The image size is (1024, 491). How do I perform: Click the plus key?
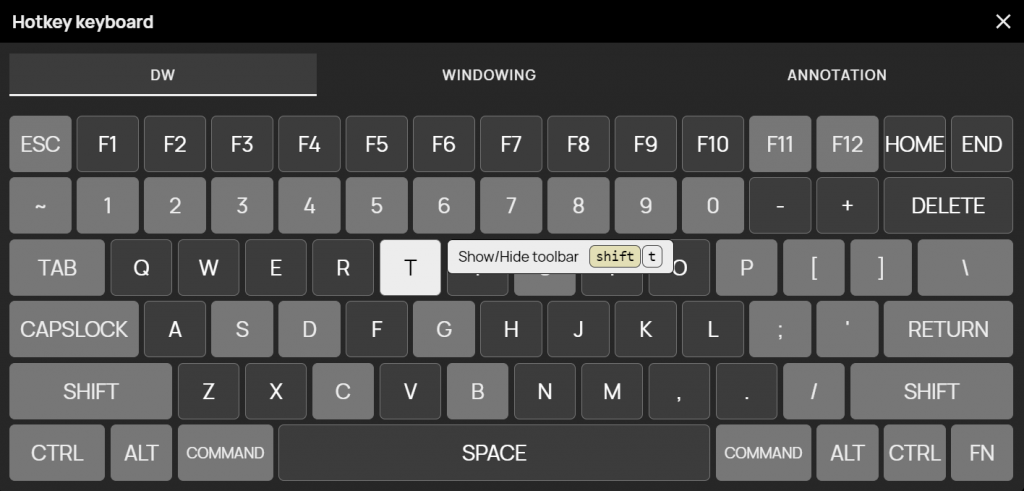coord(847,206)
